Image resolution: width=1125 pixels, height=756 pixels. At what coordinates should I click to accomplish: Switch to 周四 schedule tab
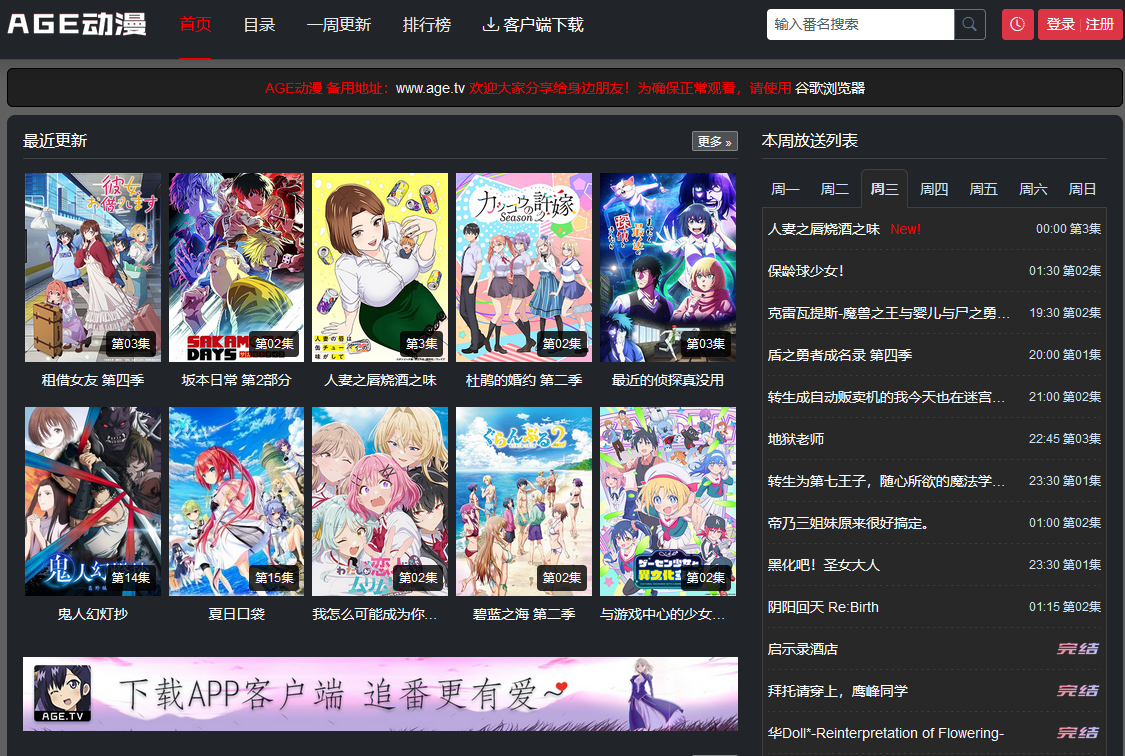(933, 189)
